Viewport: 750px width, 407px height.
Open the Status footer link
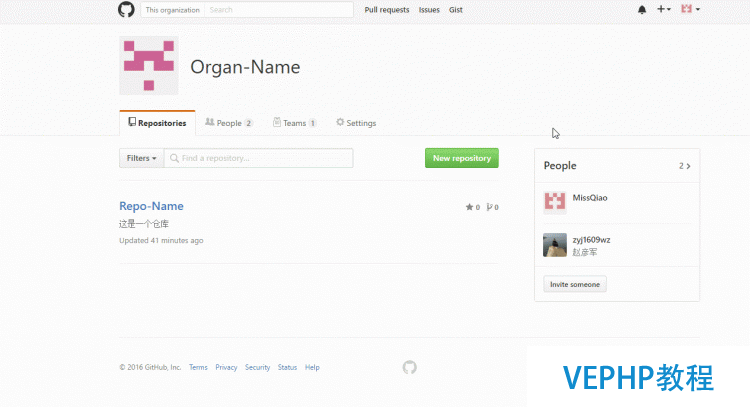(287, 367)
